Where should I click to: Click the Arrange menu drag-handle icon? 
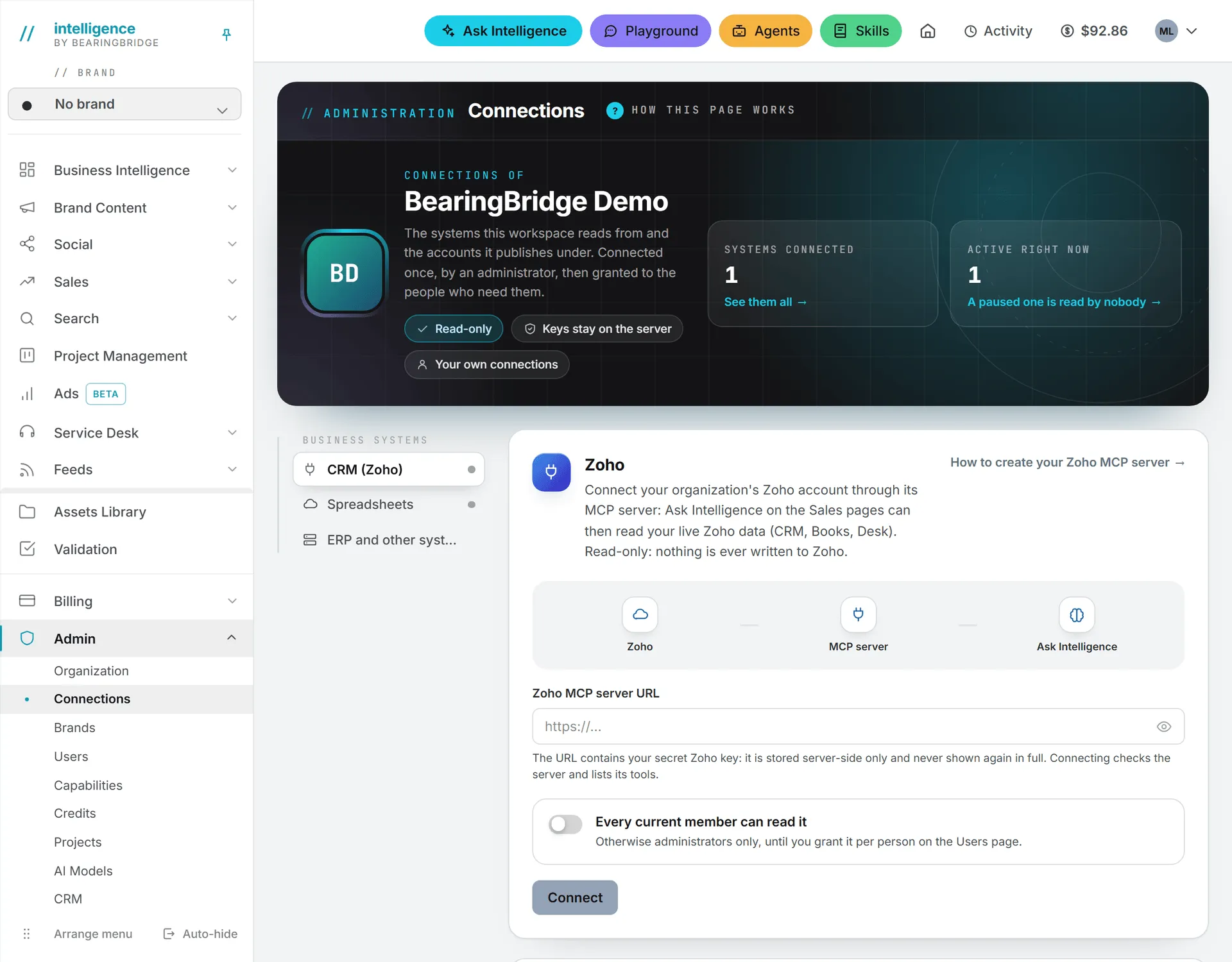[26, 934]
